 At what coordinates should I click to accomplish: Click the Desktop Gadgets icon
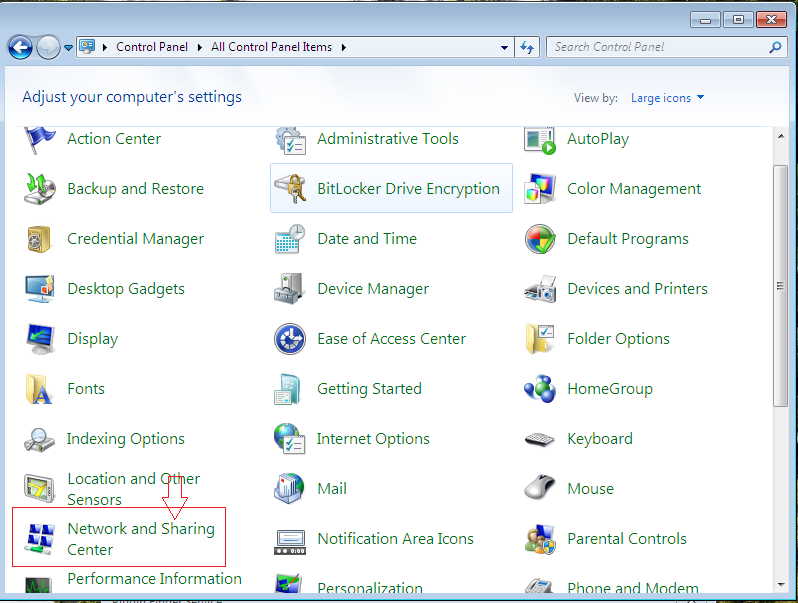(39, 289)
